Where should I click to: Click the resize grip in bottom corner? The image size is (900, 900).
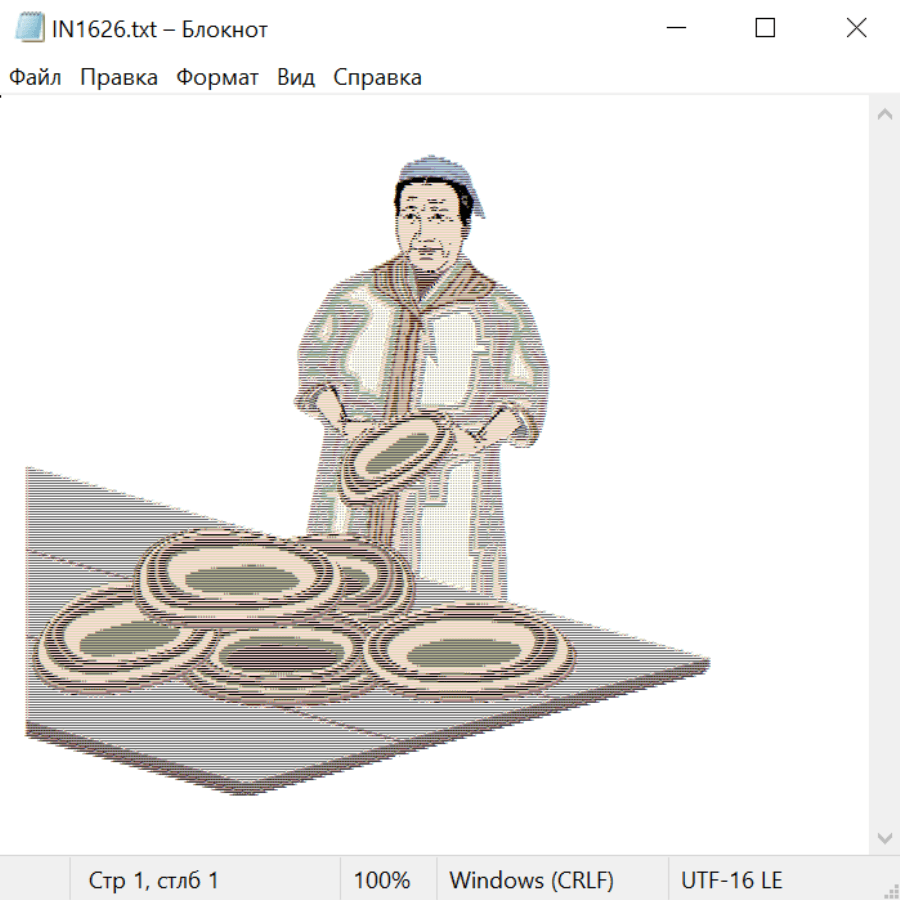(889, 889)
